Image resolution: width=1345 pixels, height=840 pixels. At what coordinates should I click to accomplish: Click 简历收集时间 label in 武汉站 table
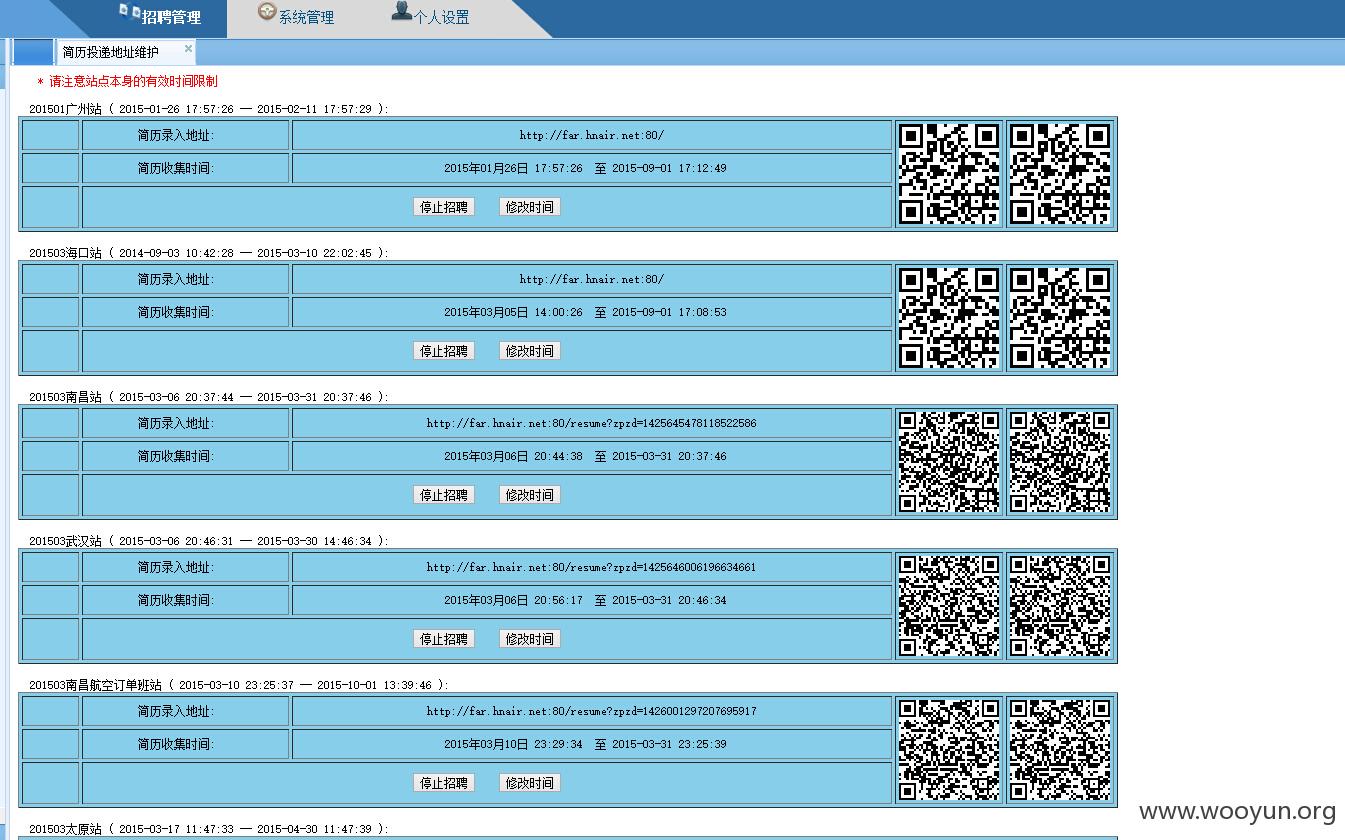pos(176,600)
